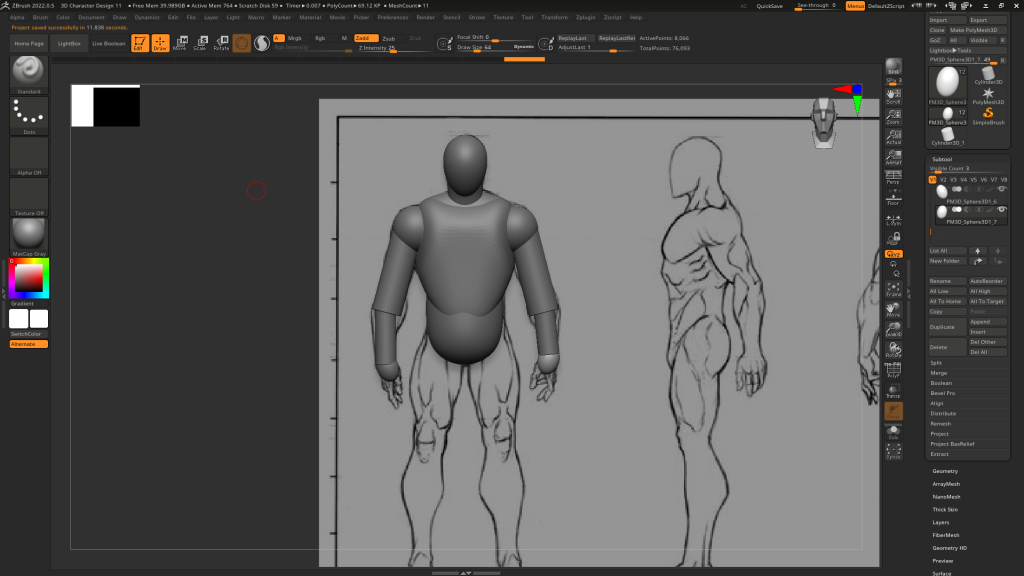This screenshot has height=576, width=1024.
Task: Expand the Remesh section
Action: [x=941, y=424]
